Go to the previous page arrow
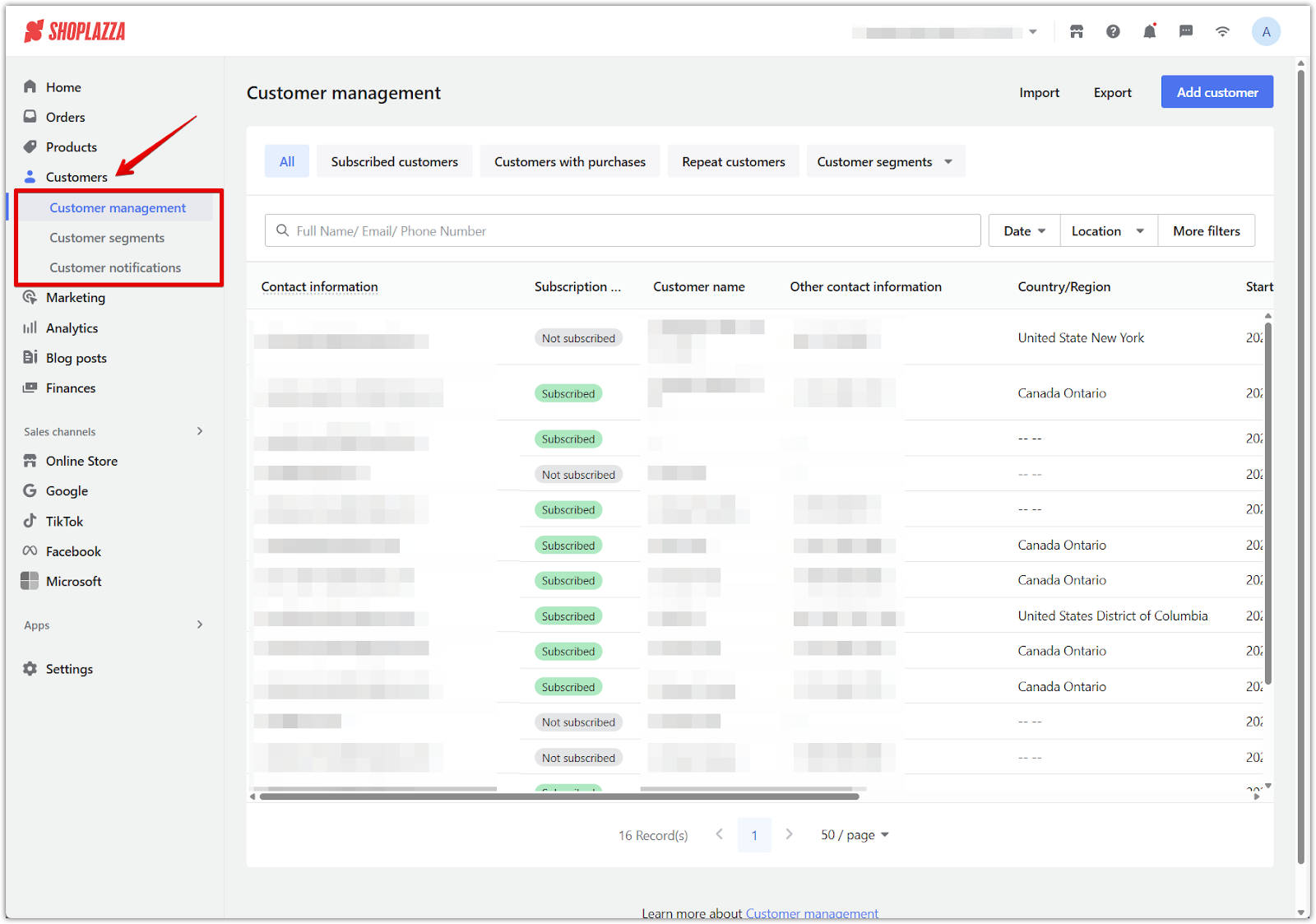Viewport: 1316px width, 924px height. pos(720,834)
